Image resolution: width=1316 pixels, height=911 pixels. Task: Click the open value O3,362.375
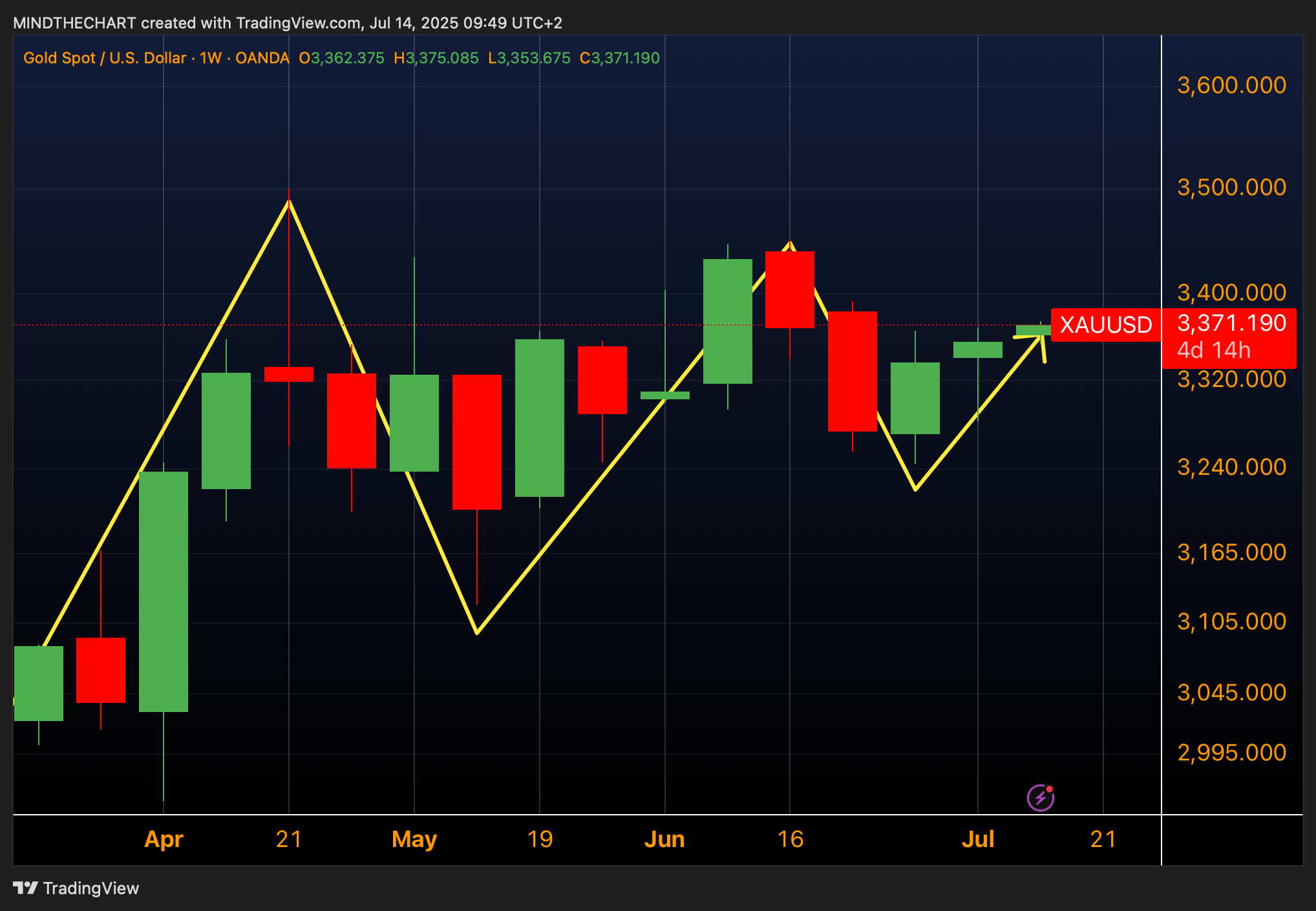(341, 58)
